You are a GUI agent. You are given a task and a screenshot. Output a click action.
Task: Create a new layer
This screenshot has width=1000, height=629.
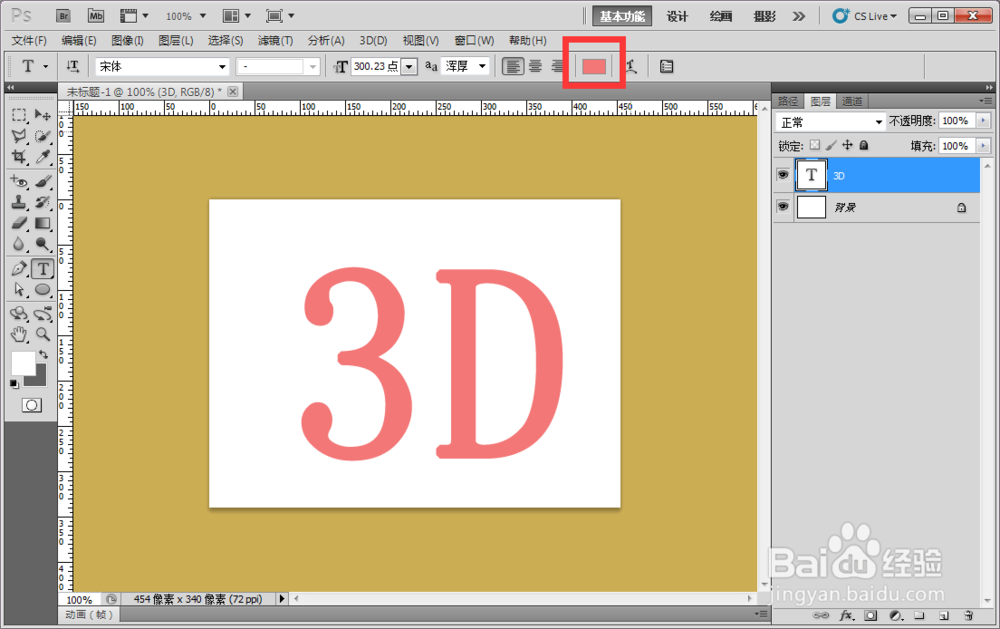(x=942, y=616)
